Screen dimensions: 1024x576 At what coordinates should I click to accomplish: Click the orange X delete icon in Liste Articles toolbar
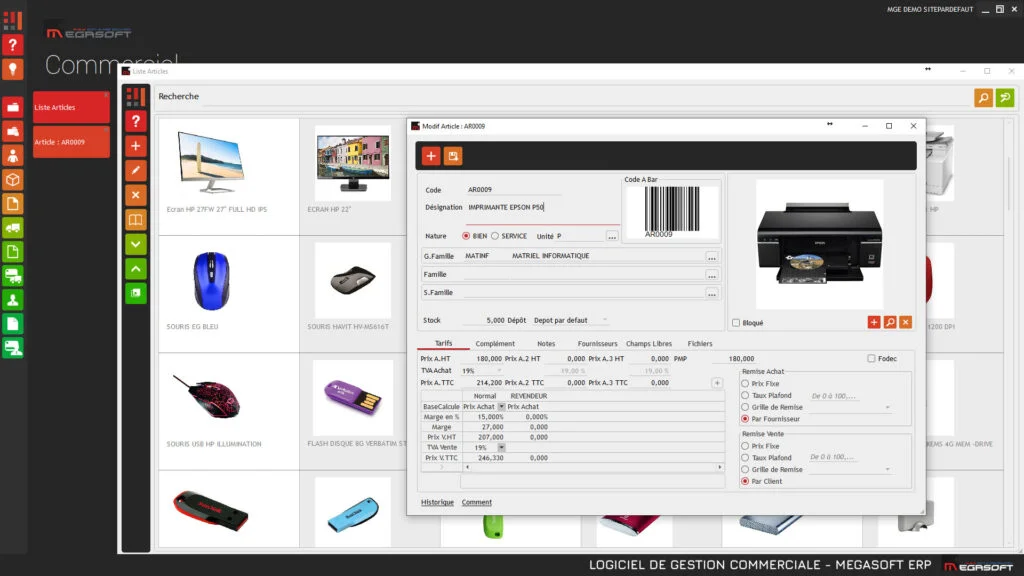click(135, 195)
